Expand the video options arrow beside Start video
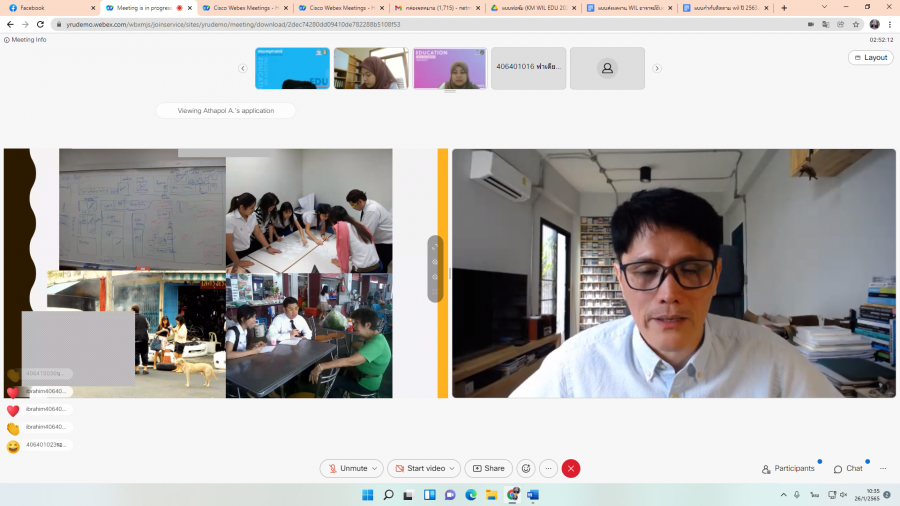The image size is (900, 506). tap(453, 468)
